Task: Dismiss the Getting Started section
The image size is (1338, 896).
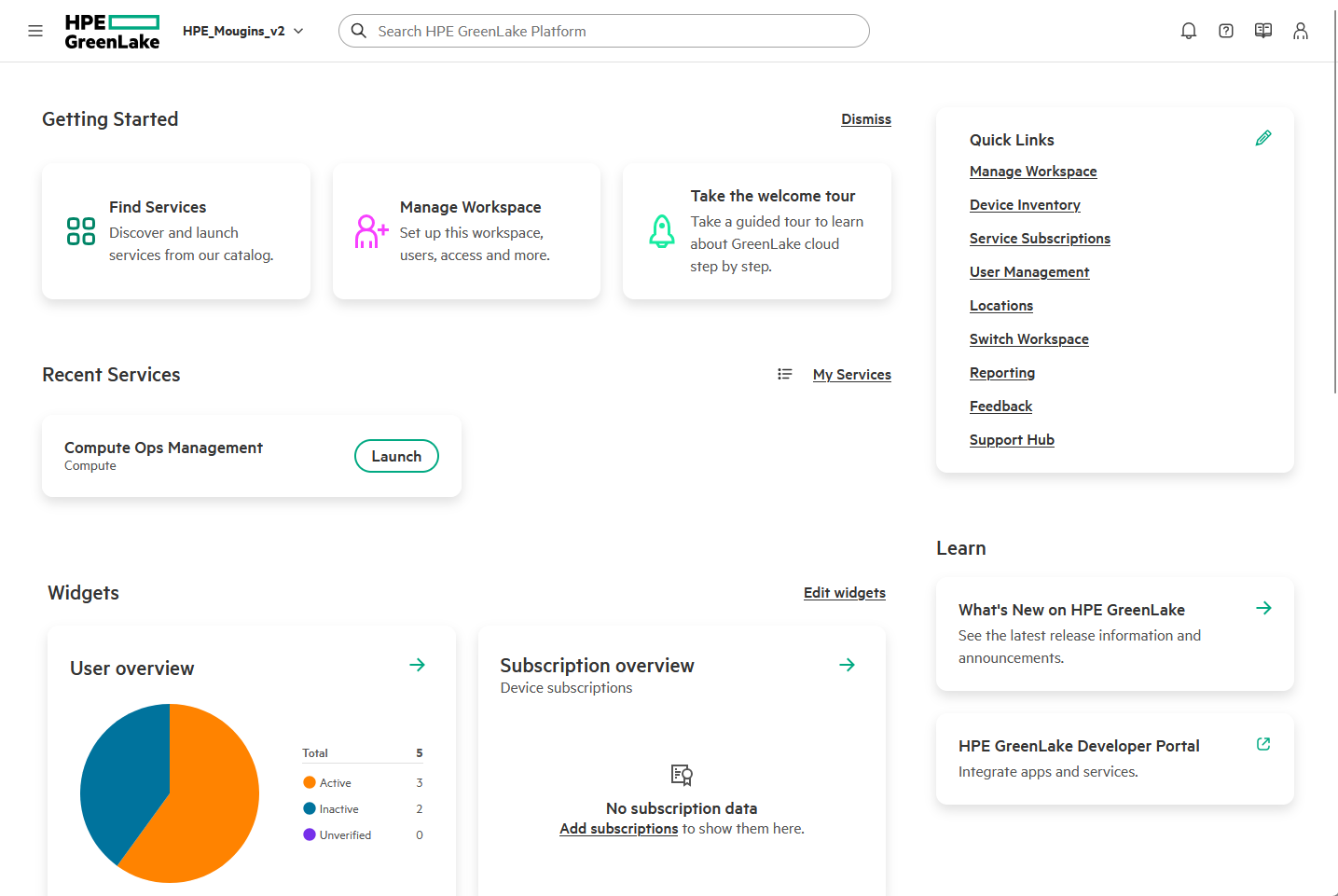Action: (865, 119)
